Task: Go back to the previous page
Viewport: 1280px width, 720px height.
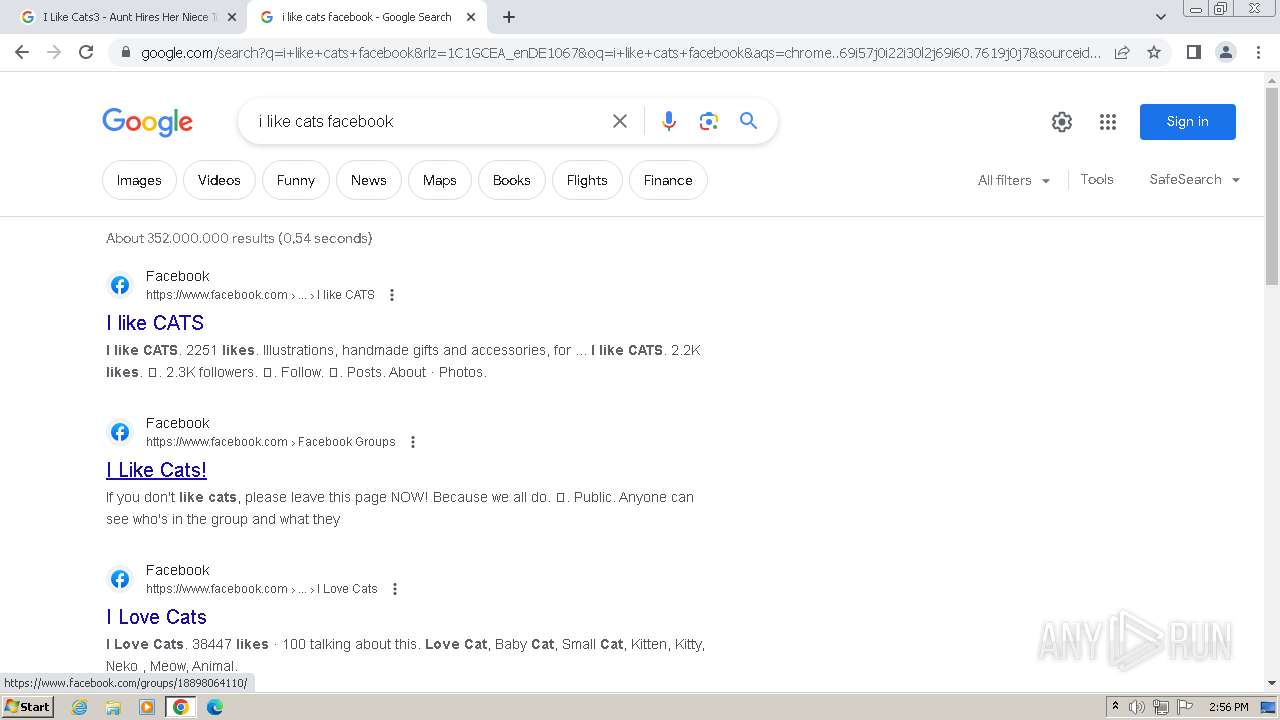Action: pyautogui.click(x=22, y=52)
